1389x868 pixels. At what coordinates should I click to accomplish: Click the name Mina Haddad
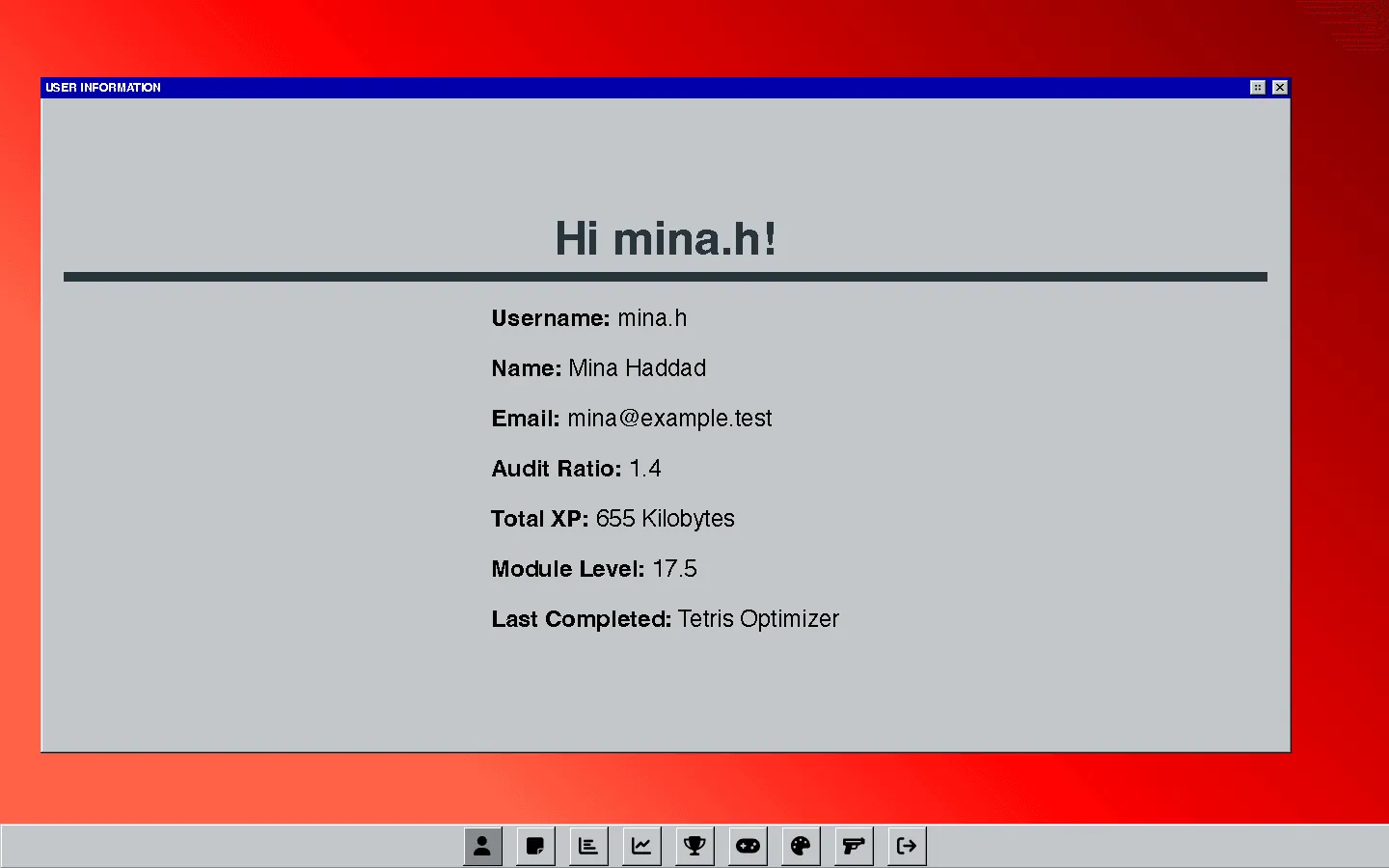(x=638, y=368)
